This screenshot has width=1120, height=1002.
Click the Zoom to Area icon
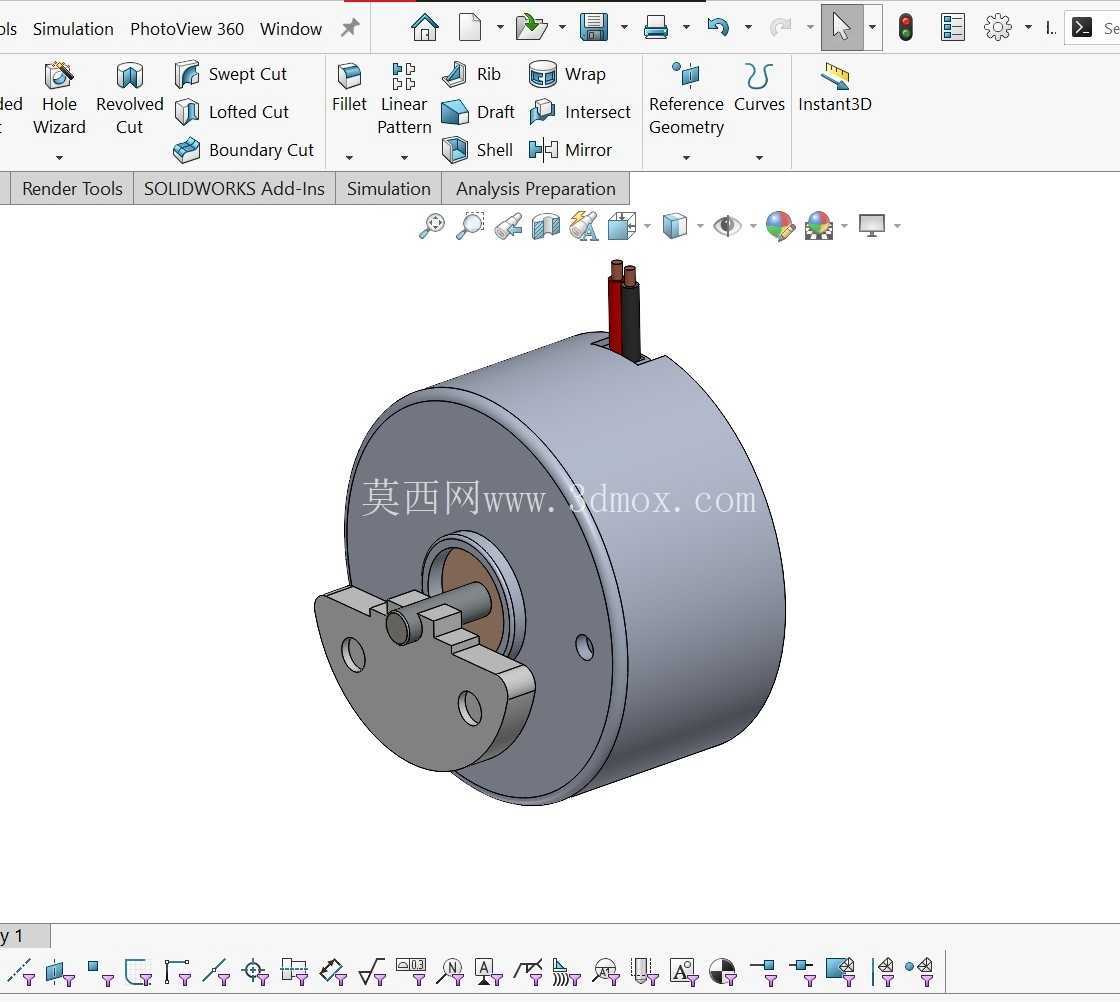[470, 226]
